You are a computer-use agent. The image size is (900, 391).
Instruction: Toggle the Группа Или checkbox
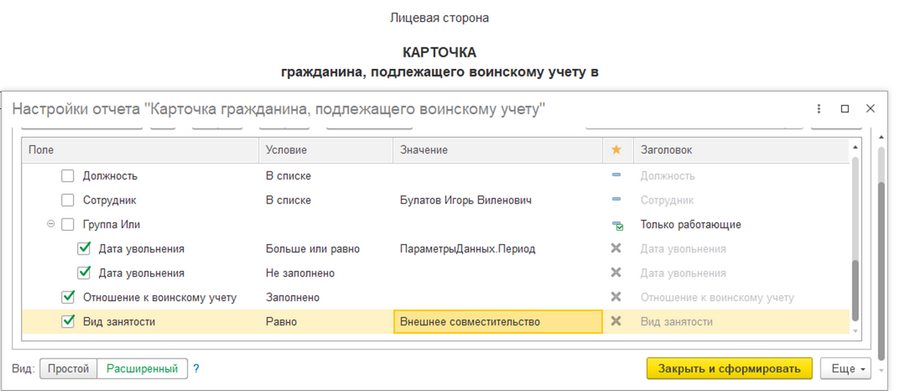point(68,224)
